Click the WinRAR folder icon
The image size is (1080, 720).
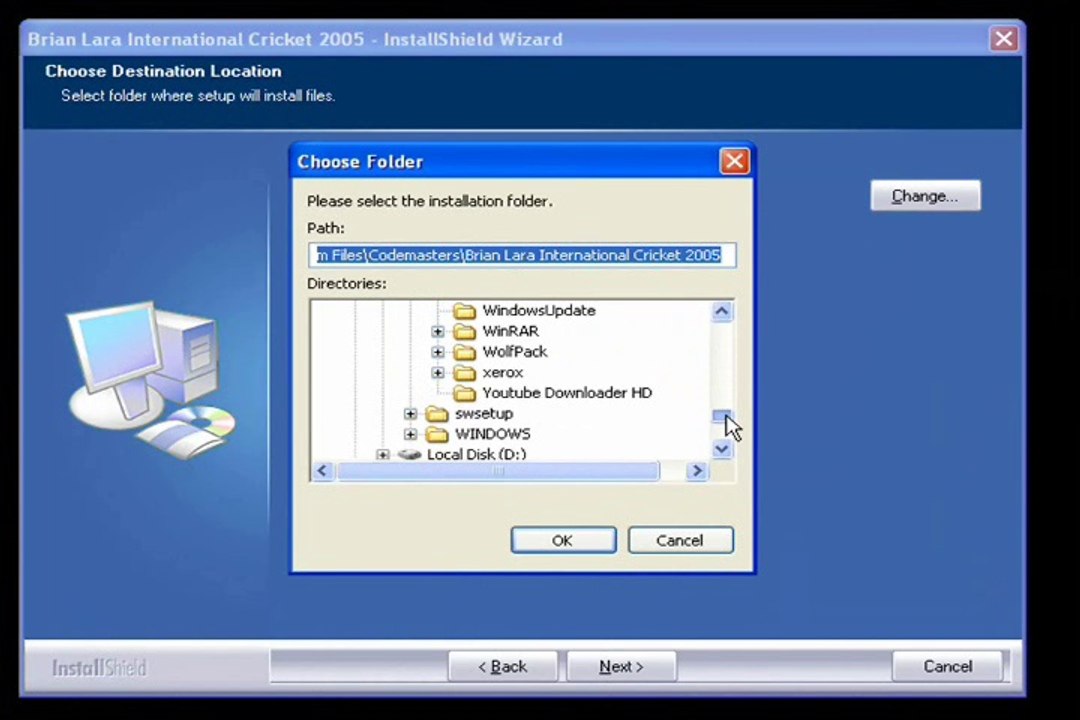[464, 331]
